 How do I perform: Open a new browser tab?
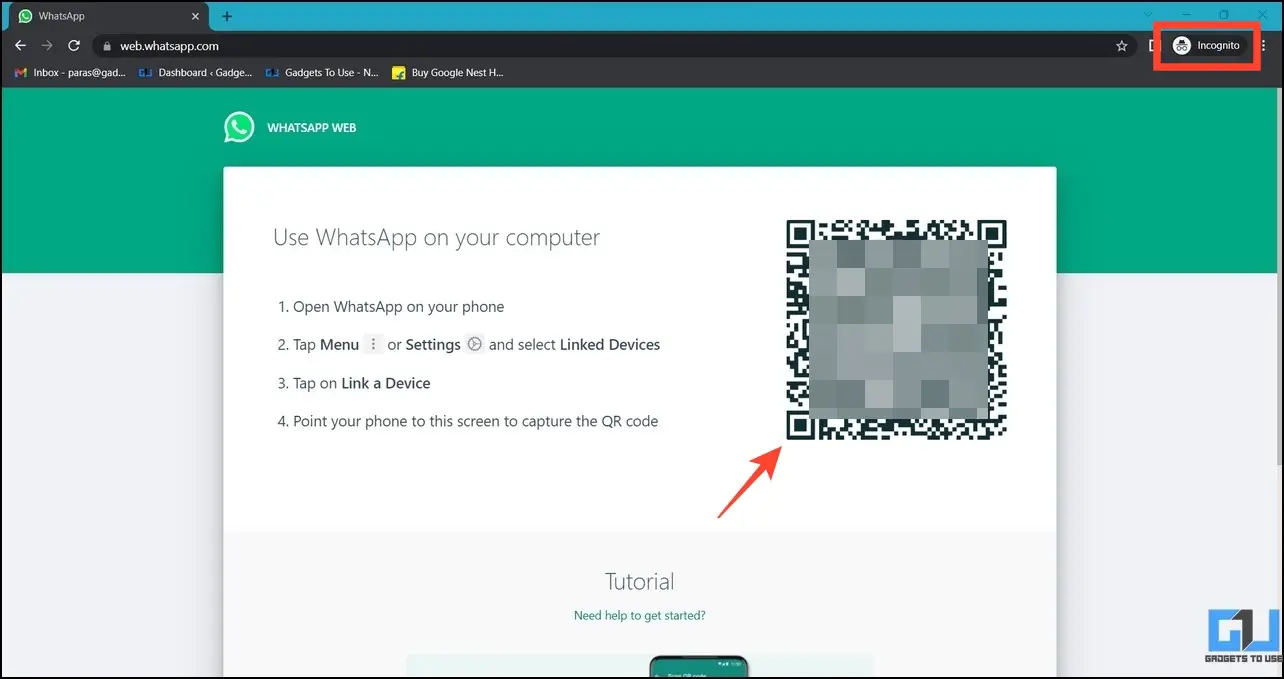tap(227, 16)
